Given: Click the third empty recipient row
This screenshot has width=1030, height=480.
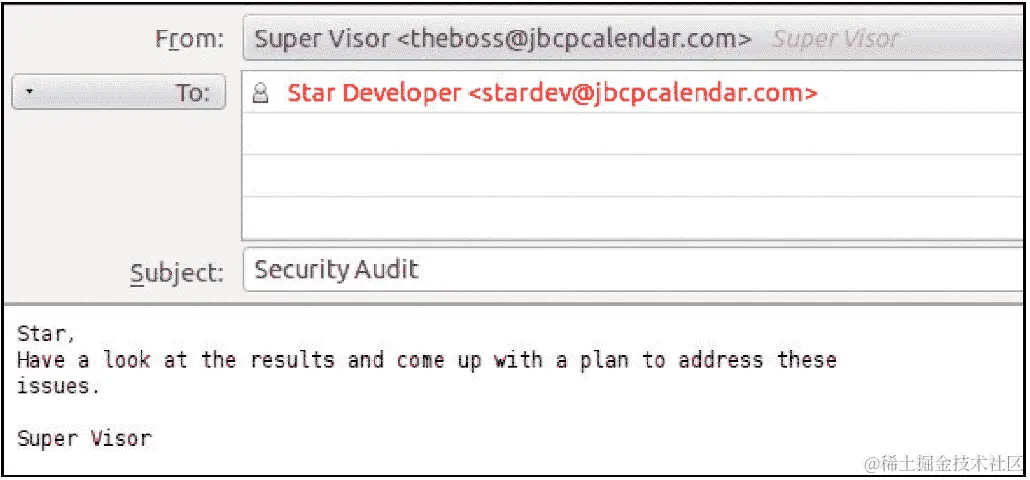Looking at the screenshot, I should click(633, 175).
